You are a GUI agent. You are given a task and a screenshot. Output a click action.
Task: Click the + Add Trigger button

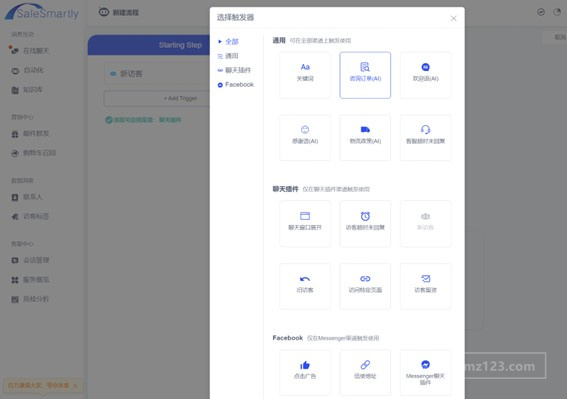(x=157, y=98)
